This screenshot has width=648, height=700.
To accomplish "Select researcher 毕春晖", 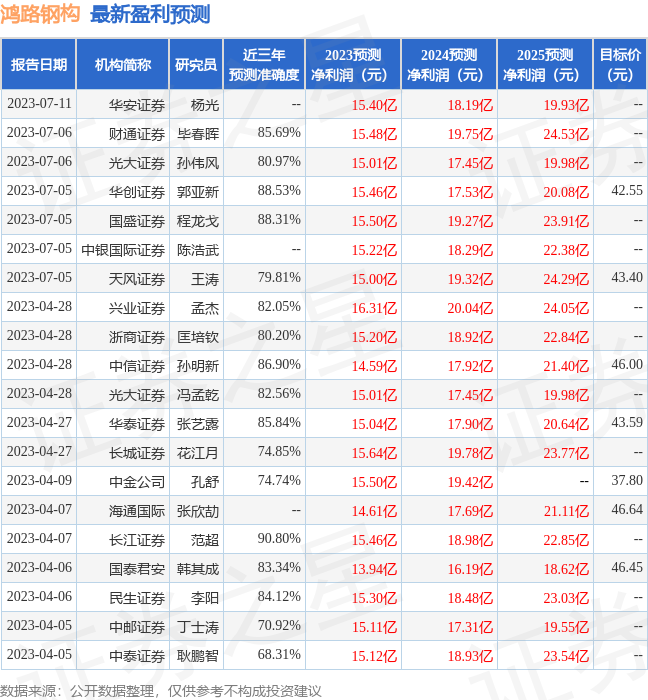I will 198,134.
